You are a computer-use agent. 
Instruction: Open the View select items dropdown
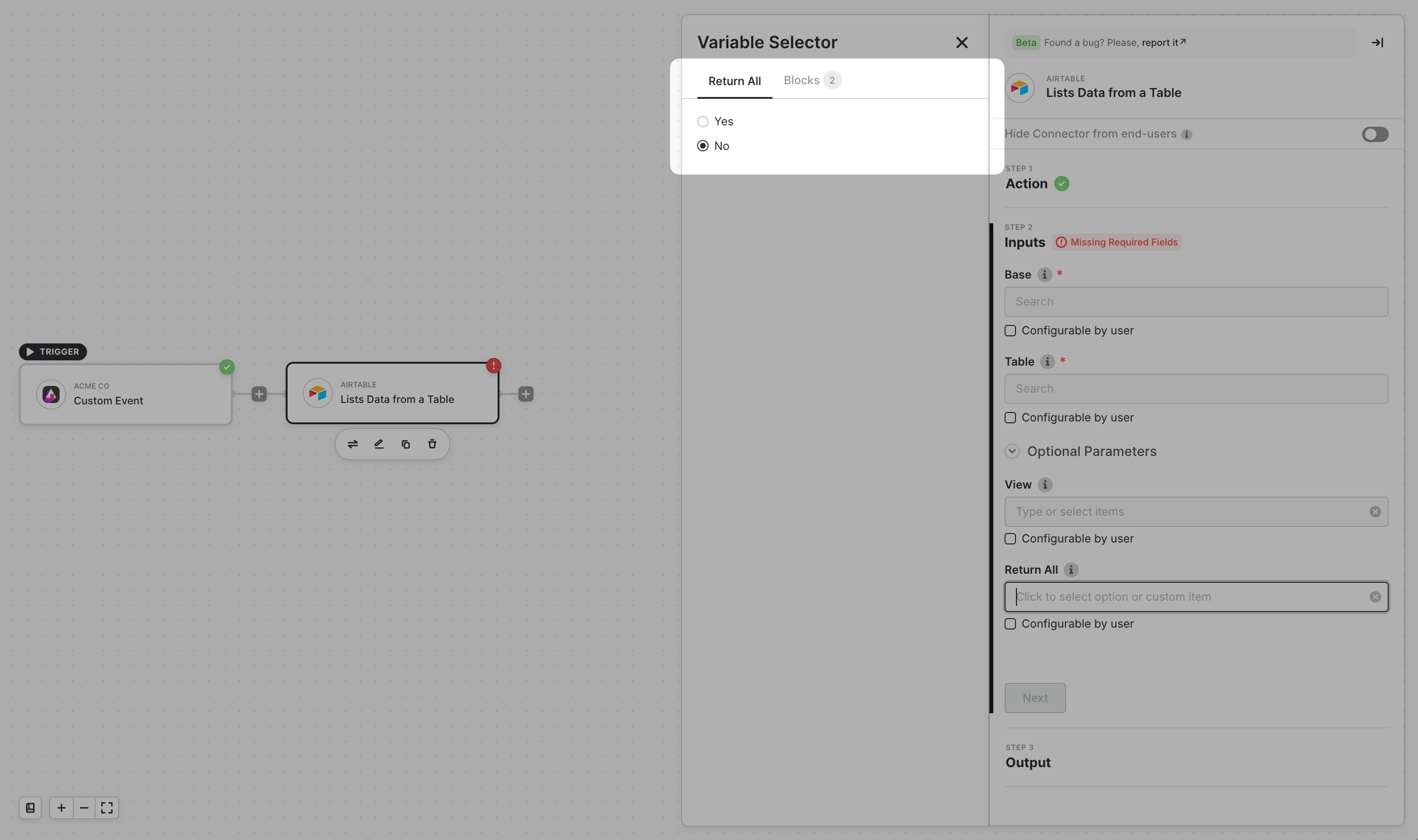click(x=1189, y=512)
